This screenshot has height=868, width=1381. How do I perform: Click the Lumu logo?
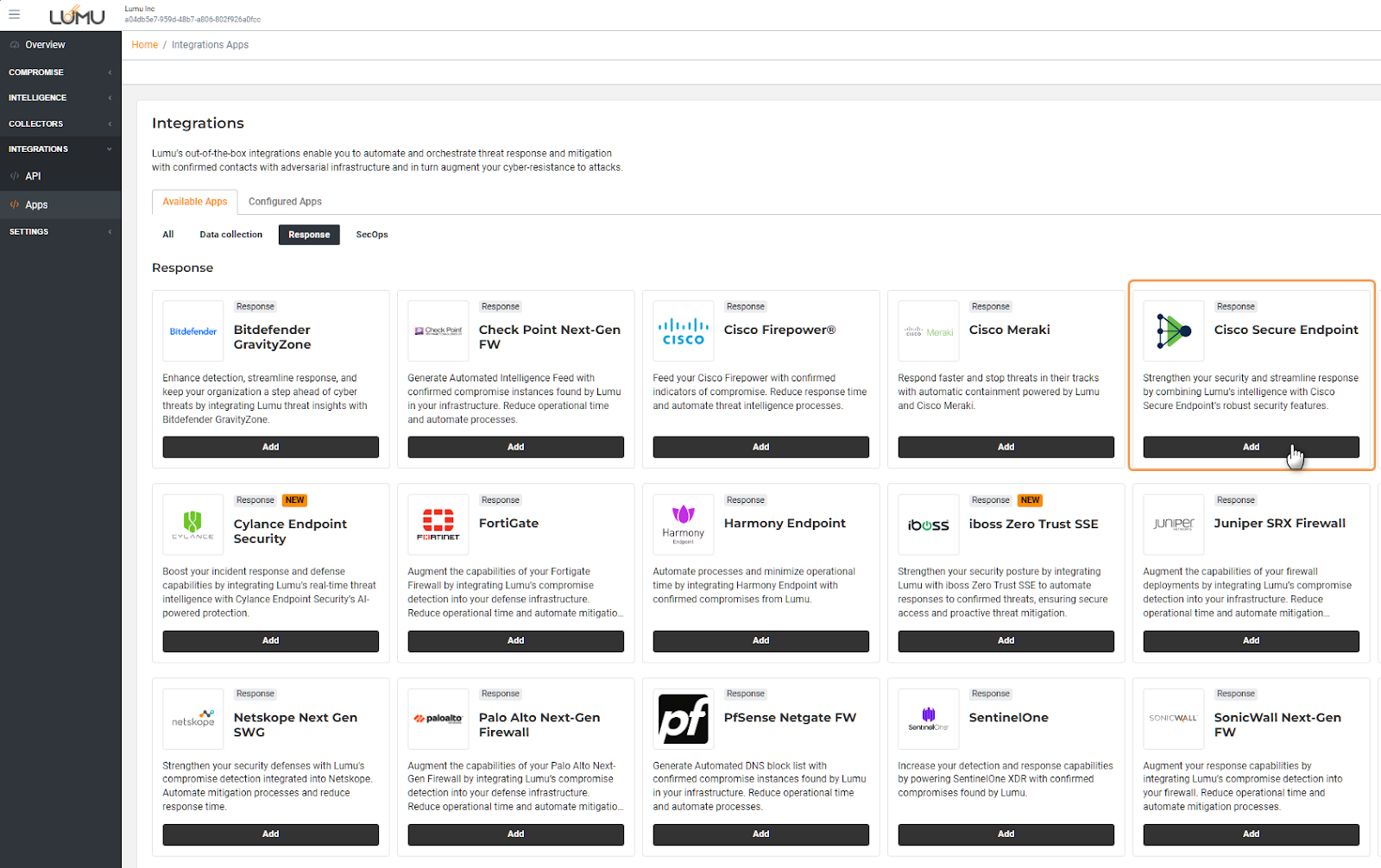click(x=77, y=16)
